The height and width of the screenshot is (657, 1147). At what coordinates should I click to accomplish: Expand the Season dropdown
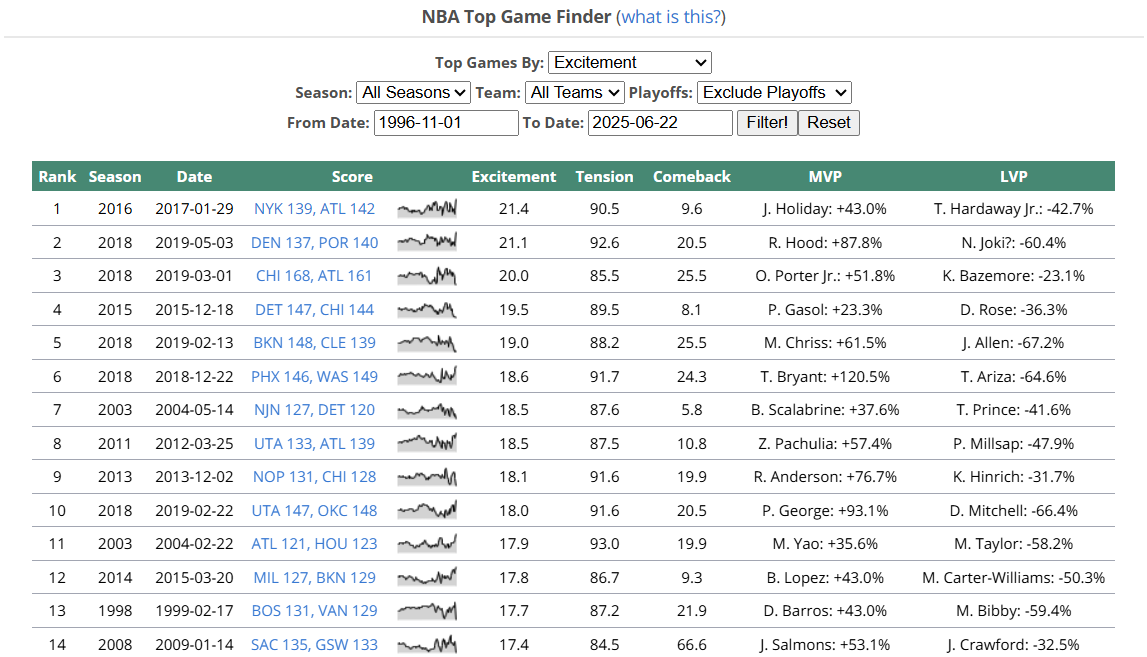click(413, 92)
